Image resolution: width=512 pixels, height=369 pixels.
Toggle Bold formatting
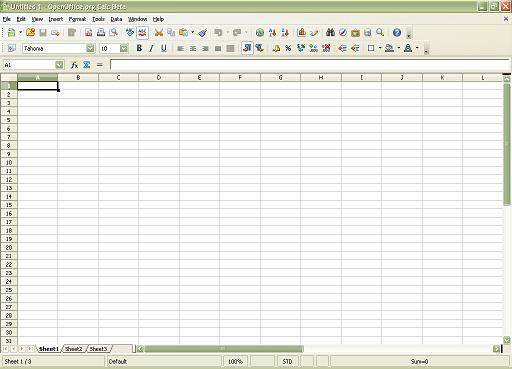tap(139, 48)
